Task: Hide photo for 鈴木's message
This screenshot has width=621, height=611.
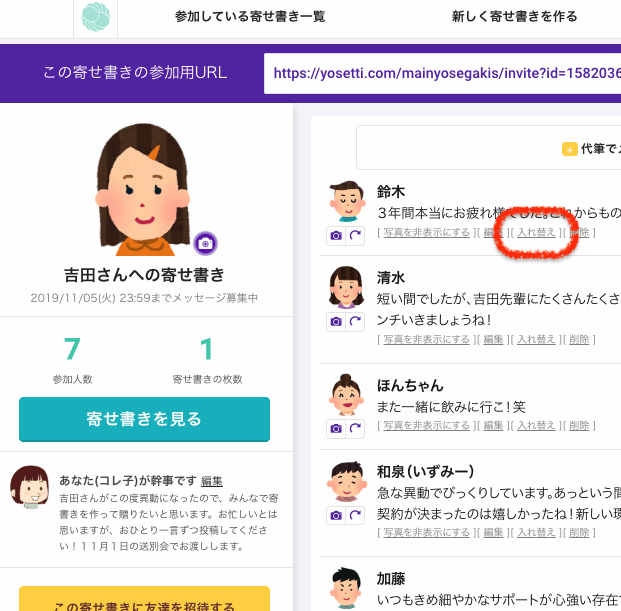Action: [x=426, y=232]
